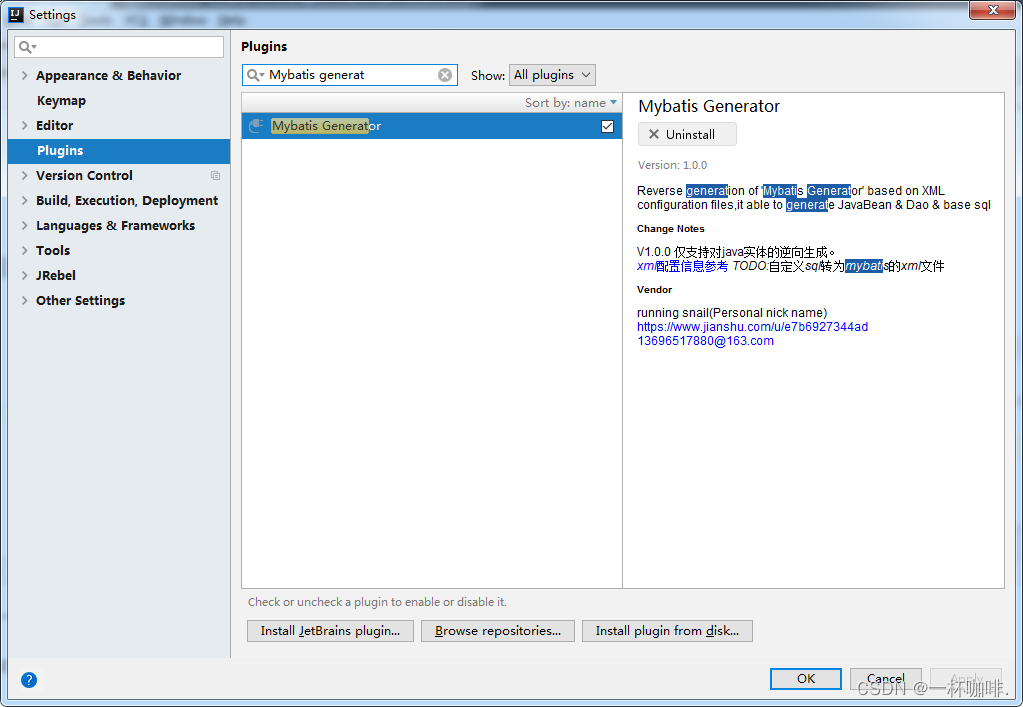Select the Tools settings label
This screenshot has width=1023, height=707.
coord(53,250)
